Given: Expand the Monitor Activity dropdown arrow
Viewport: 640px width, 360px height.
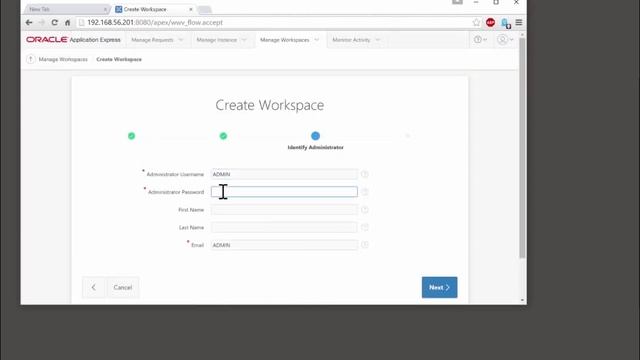Looking at the screenshot, I should pyautogui.click(x=378, y=40).
